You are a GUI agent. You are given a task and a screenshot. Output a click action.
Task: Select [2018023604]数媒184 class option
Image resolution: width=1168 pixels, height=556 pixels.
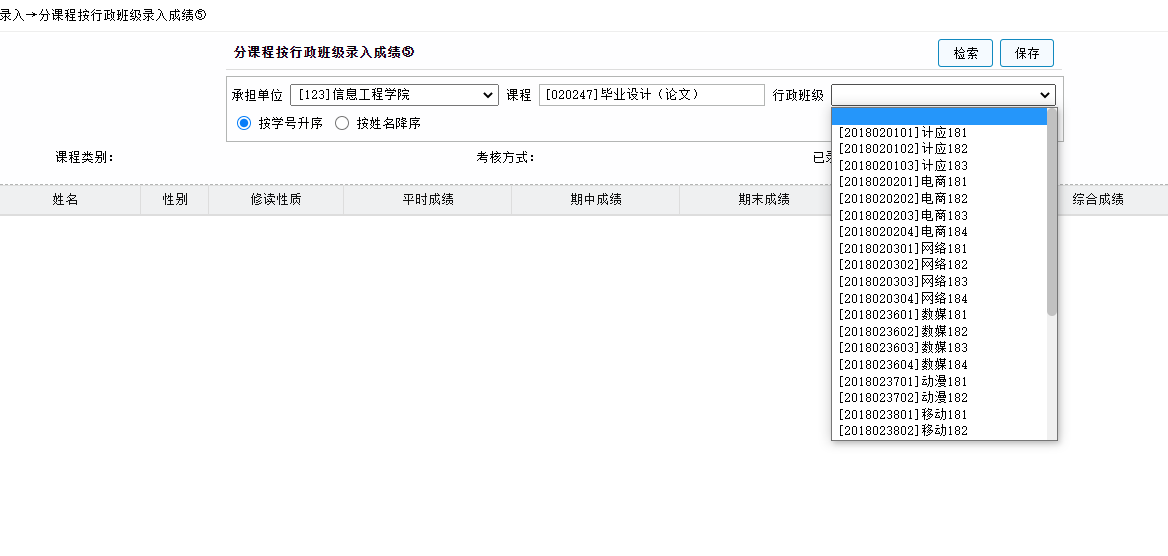903,365
